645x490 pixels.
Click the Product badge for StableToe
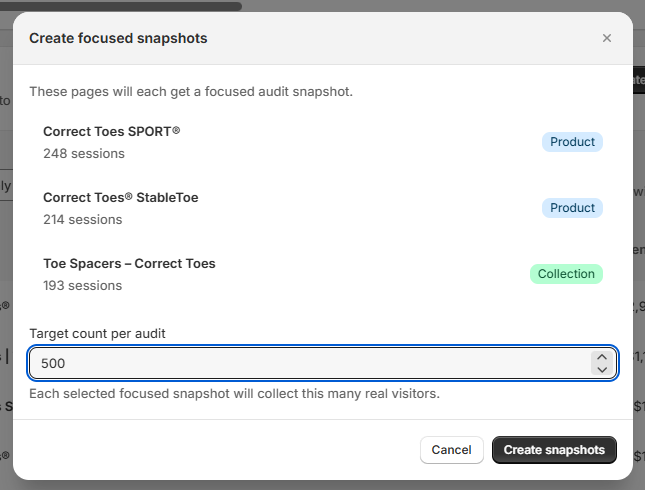click(x=572, y=208)
